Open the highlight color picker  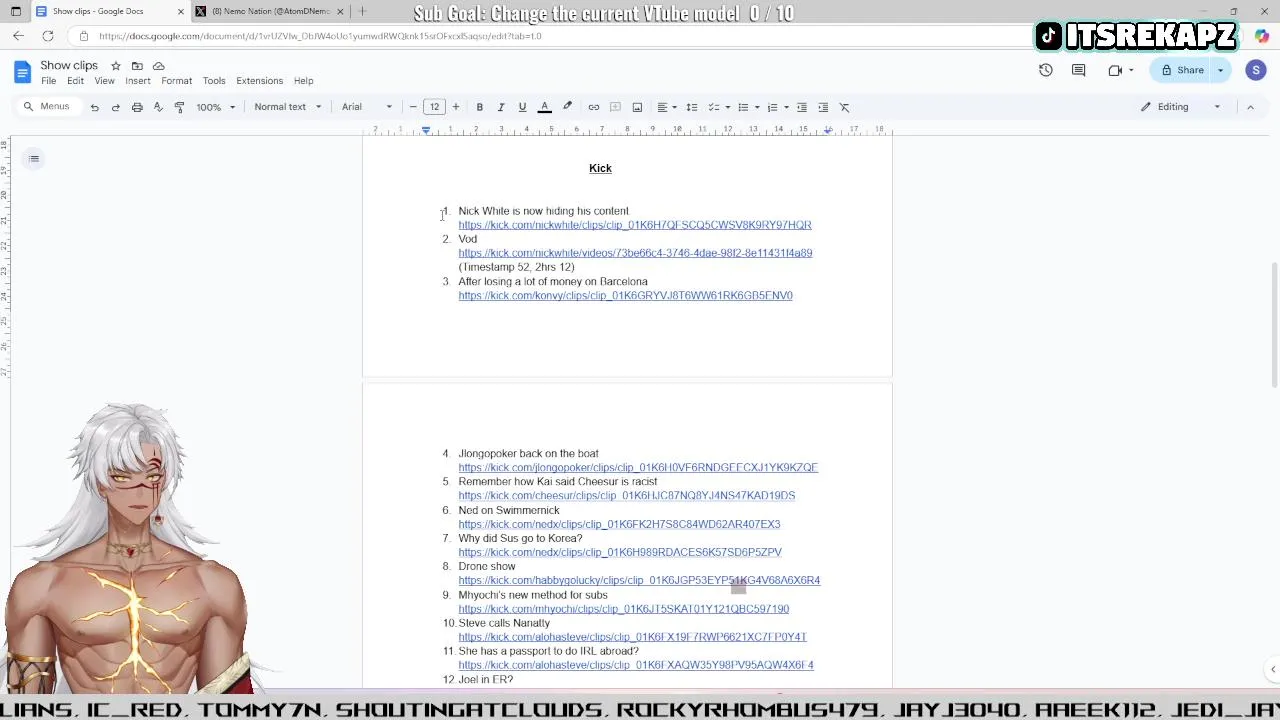pyautogui.click(x=567, y=107)
